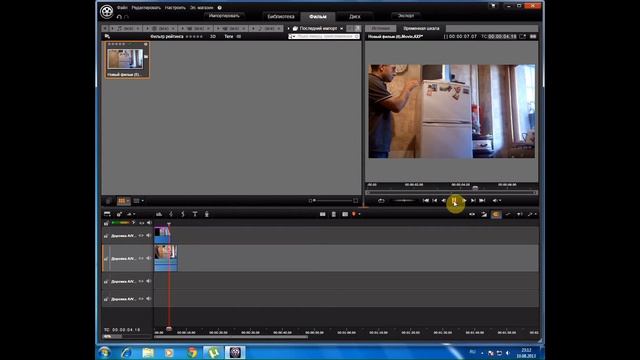Click the red playhead marker on ruler
This screenshot has width=640, height=360.
pos(169,328)
